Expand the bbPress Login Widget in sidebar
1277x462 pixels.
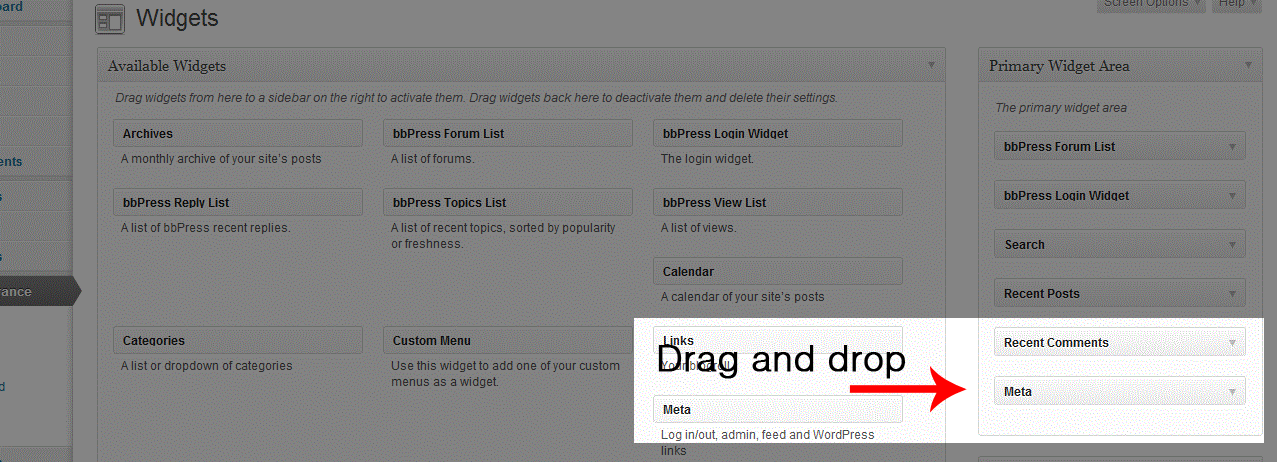[x=1232, y=196]
